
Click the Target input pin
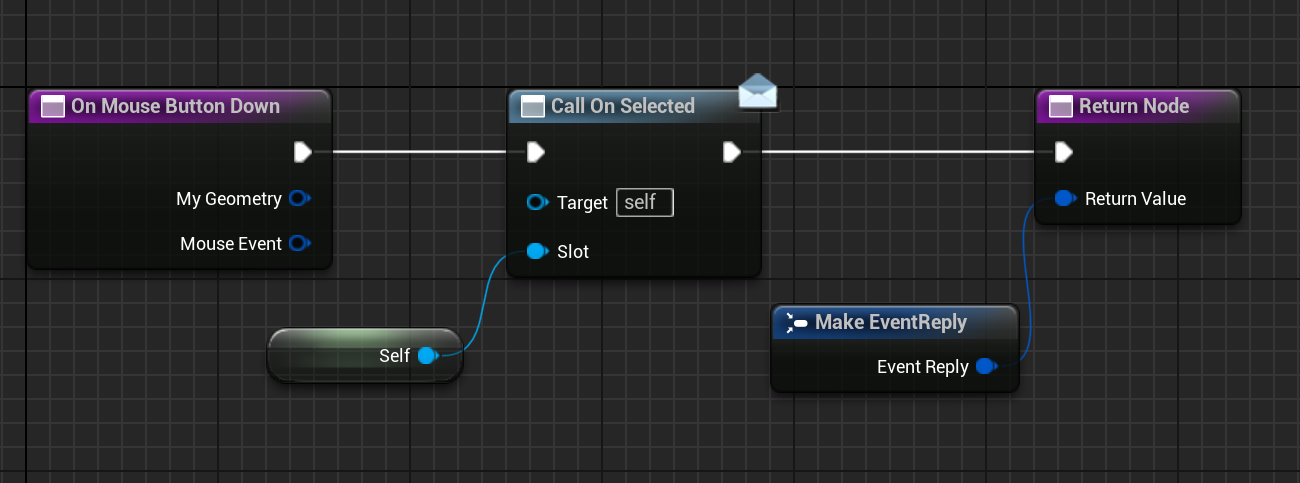click(538, 203)
